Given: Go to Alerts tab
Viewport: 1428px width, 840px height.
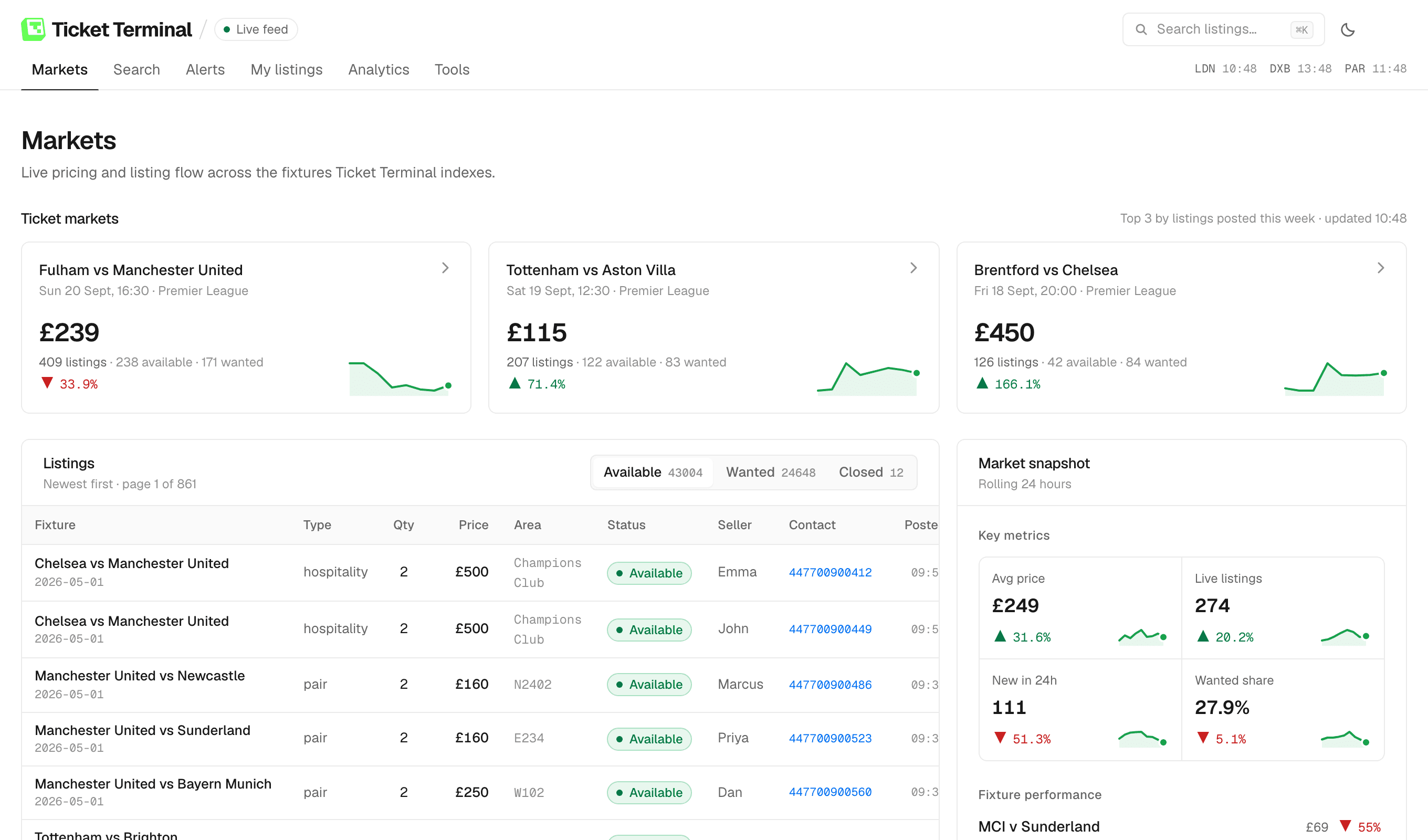Looking at the screenshot, I should click(205, 70).
